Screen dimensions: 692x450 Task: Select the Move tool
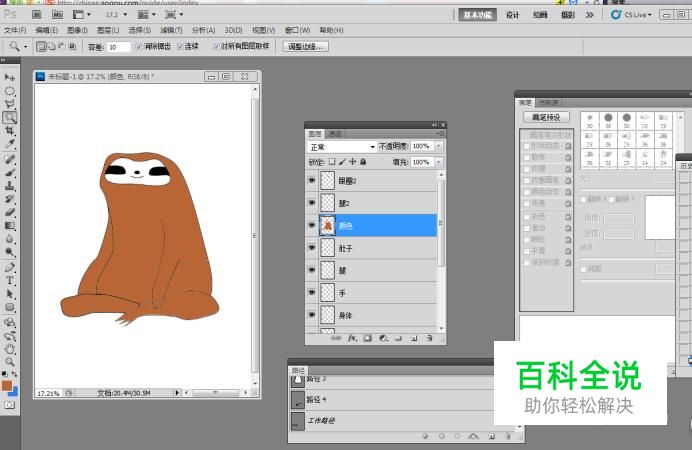coord(10,77)
